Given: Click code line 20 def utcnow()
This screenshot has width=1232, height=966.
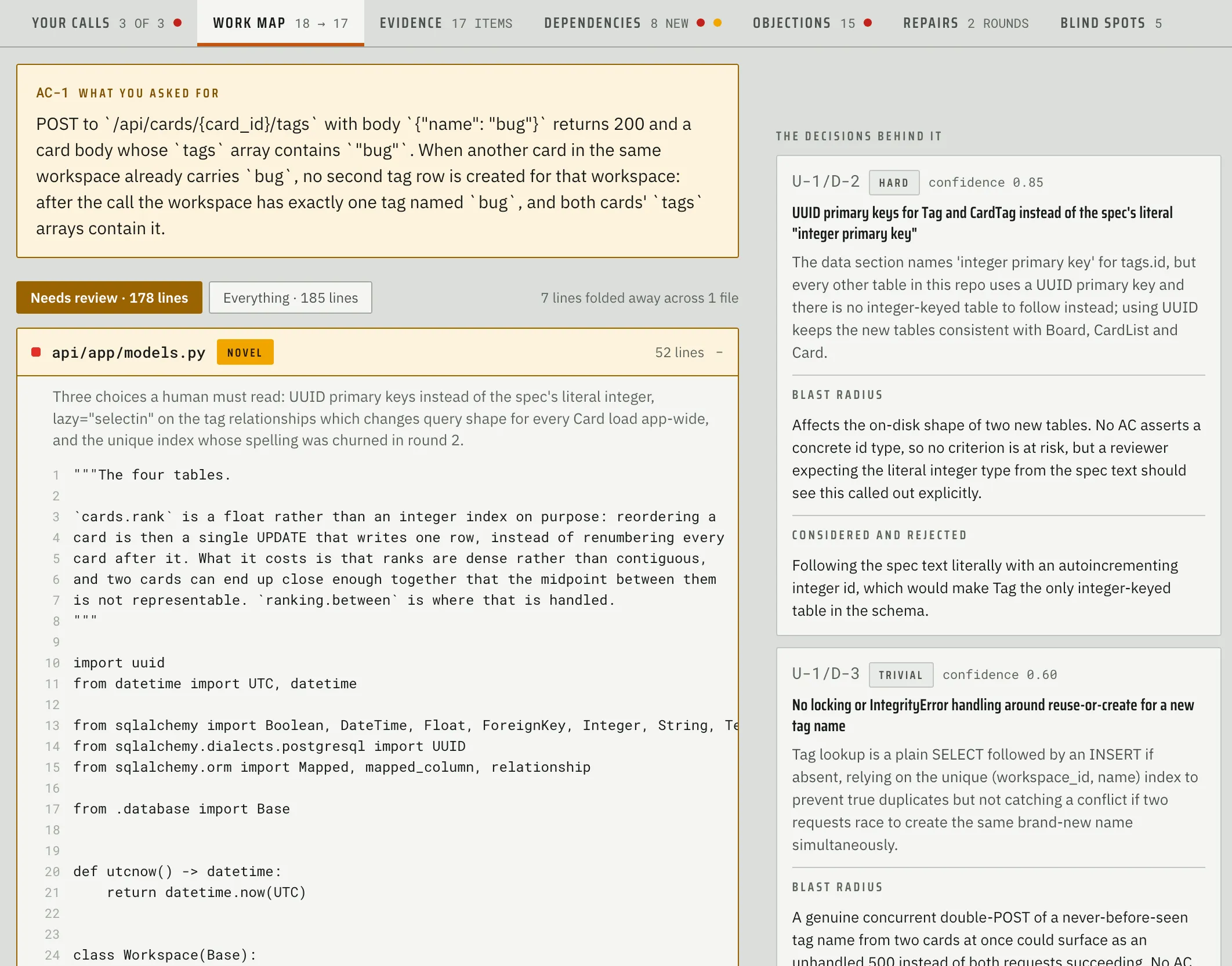Looking at the screenshot, I should (177, 871).
